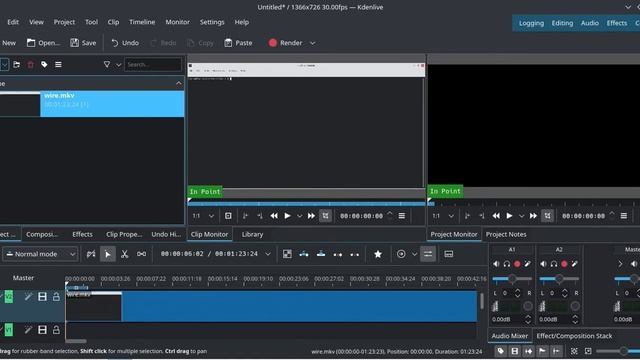Switch to the Project Notes tab

point(506,234)
